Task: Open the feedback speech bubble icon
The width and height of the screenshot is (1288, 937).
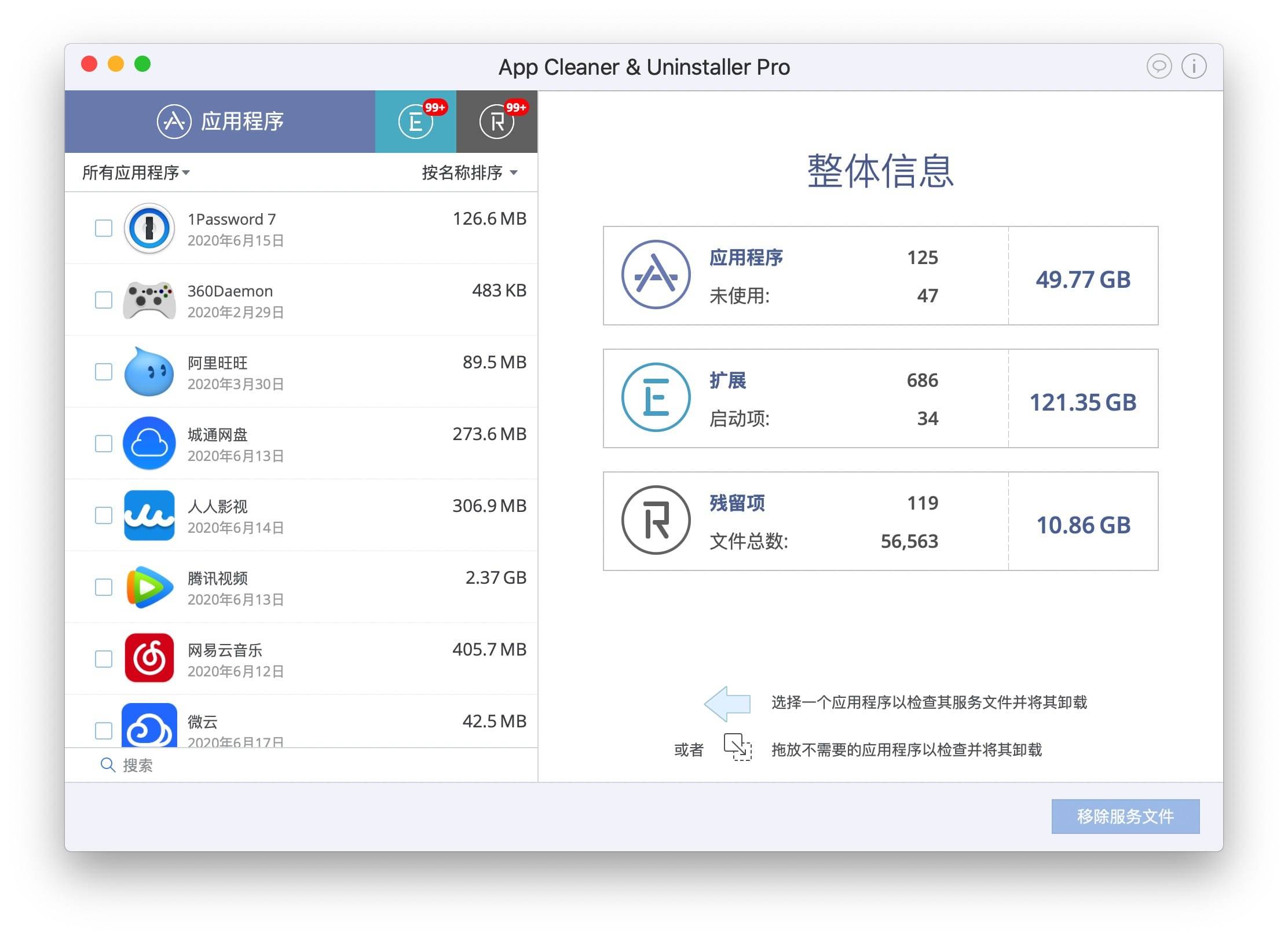Action: pos(1159,67)
